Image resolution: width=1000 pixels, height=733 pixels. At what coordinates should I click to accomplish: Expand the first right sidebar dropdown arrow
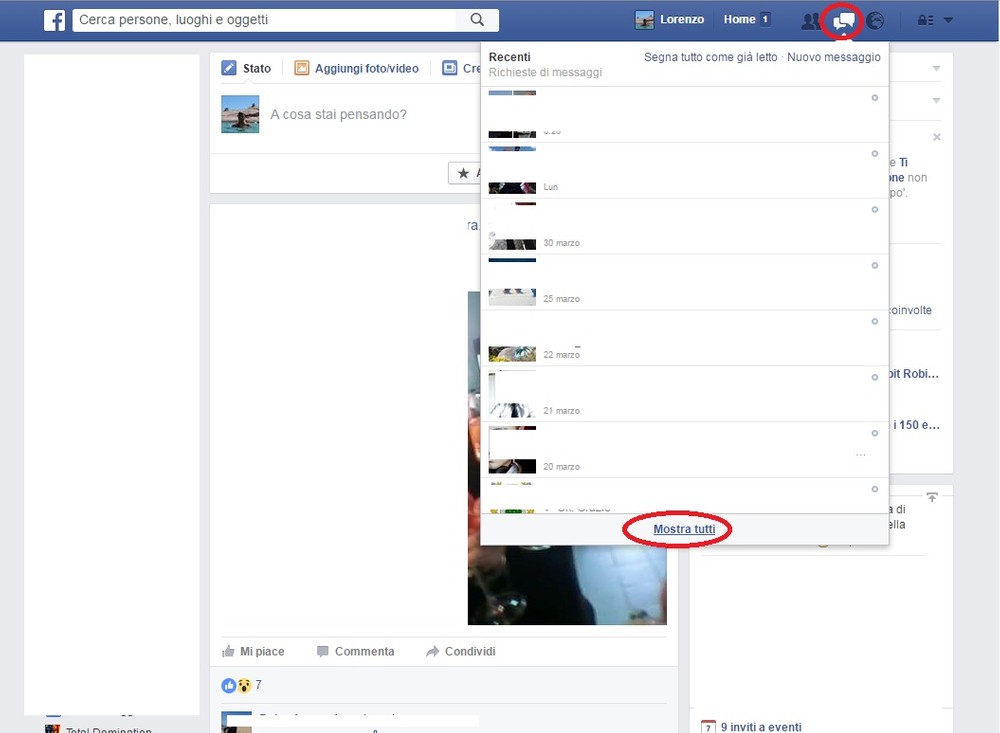[936, 69]
